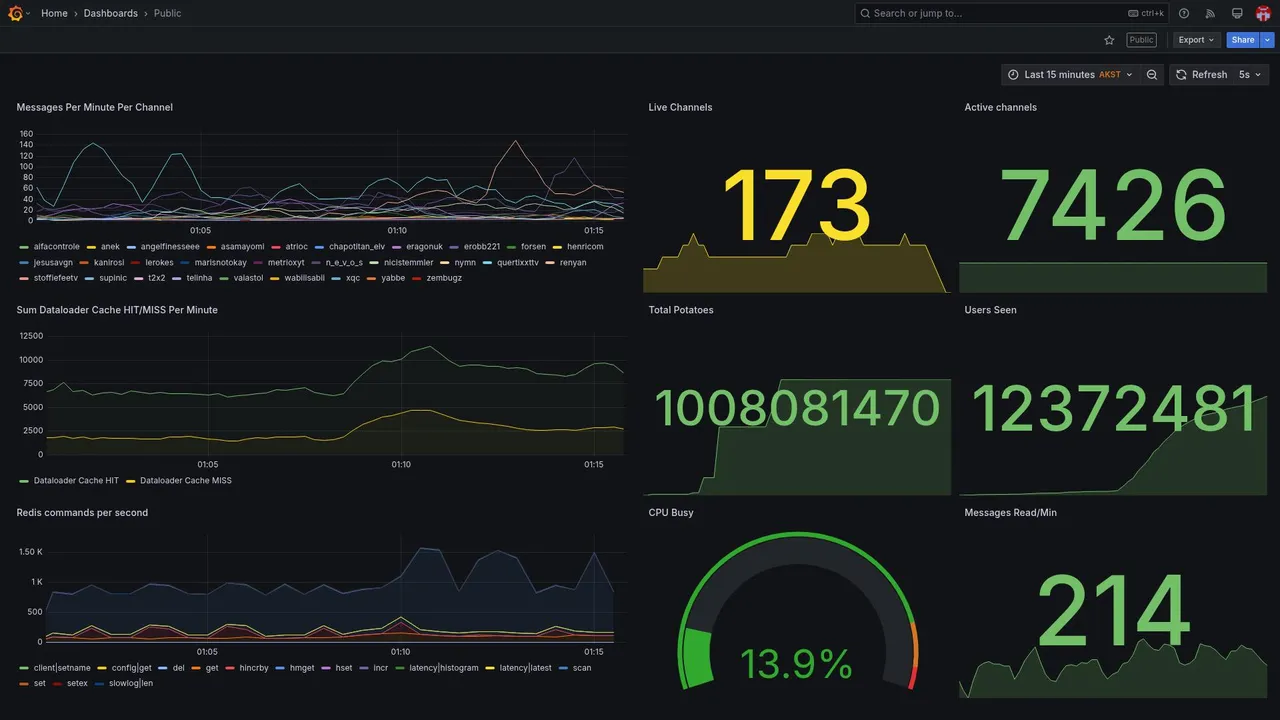The height and width of the screenshot is (720, 1280).
Task: Expand the Share button arrow options
Action: click(x=1267, y=40)
